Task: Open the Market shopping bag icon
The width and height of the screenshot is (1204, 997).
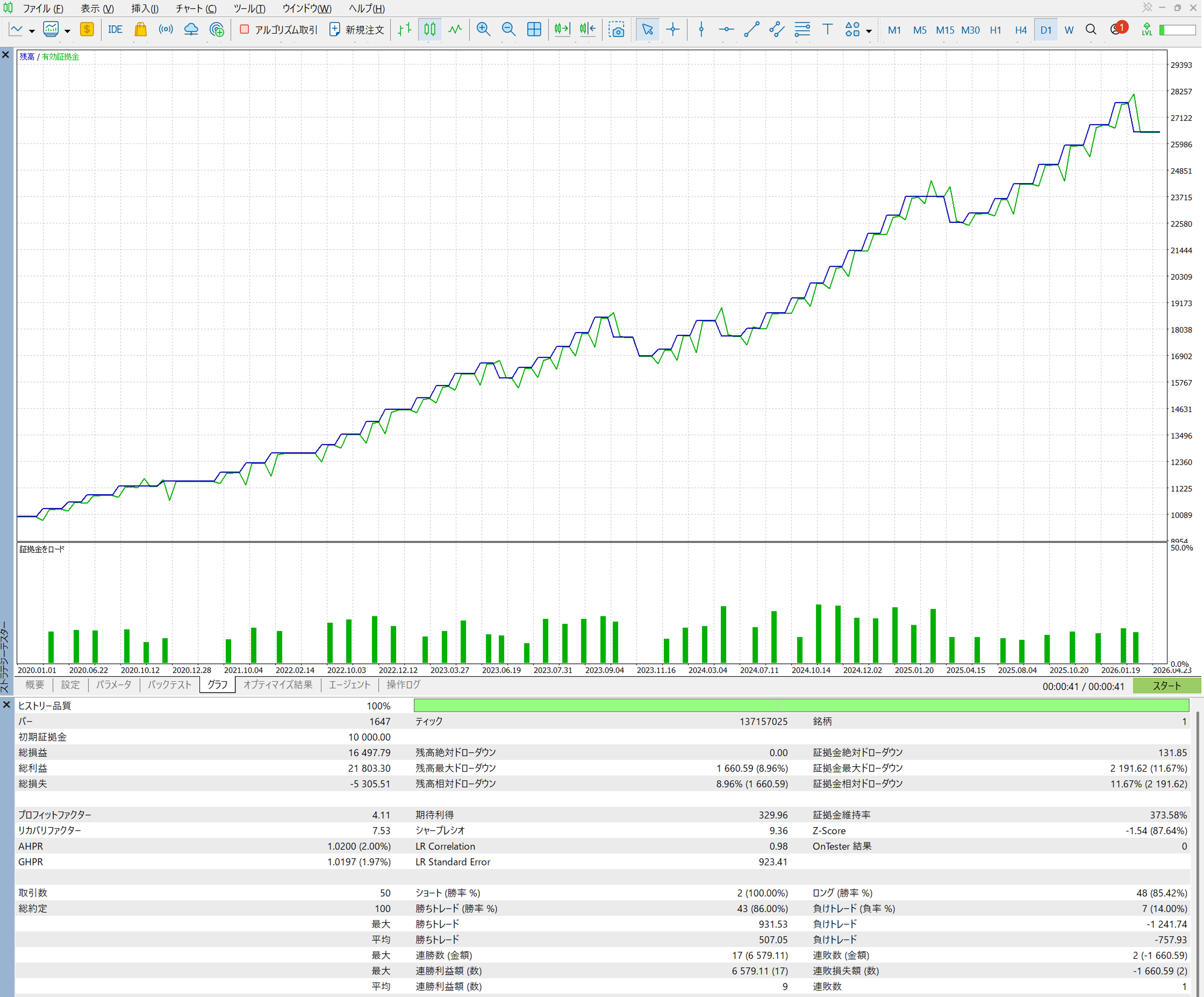Action: (140, 29)
